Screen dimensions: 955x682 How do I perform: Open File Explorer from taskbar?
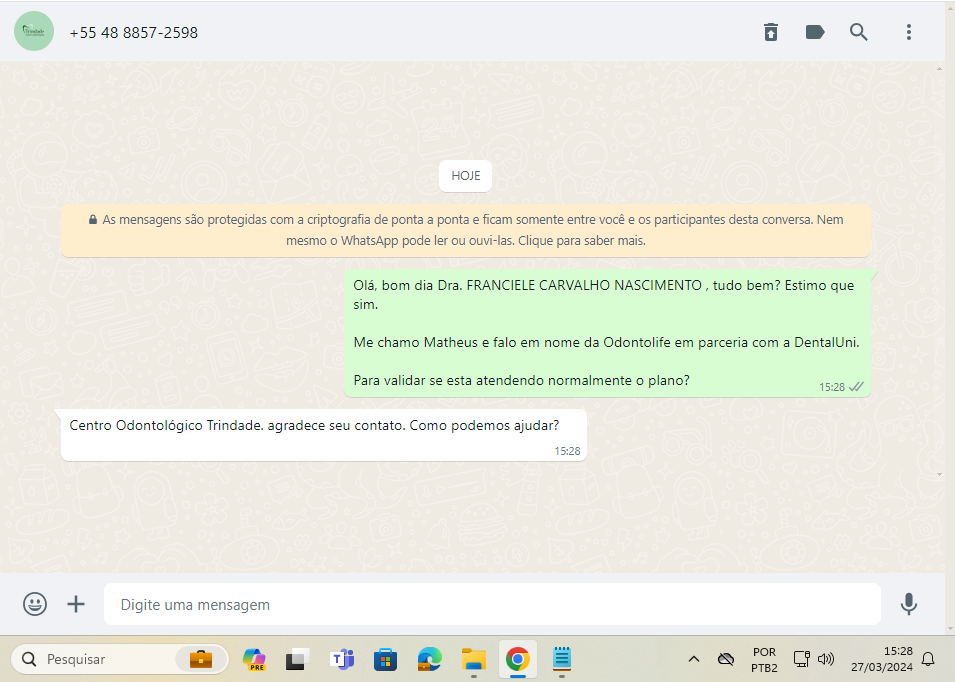pyautogui.click(x=473, y=659)
